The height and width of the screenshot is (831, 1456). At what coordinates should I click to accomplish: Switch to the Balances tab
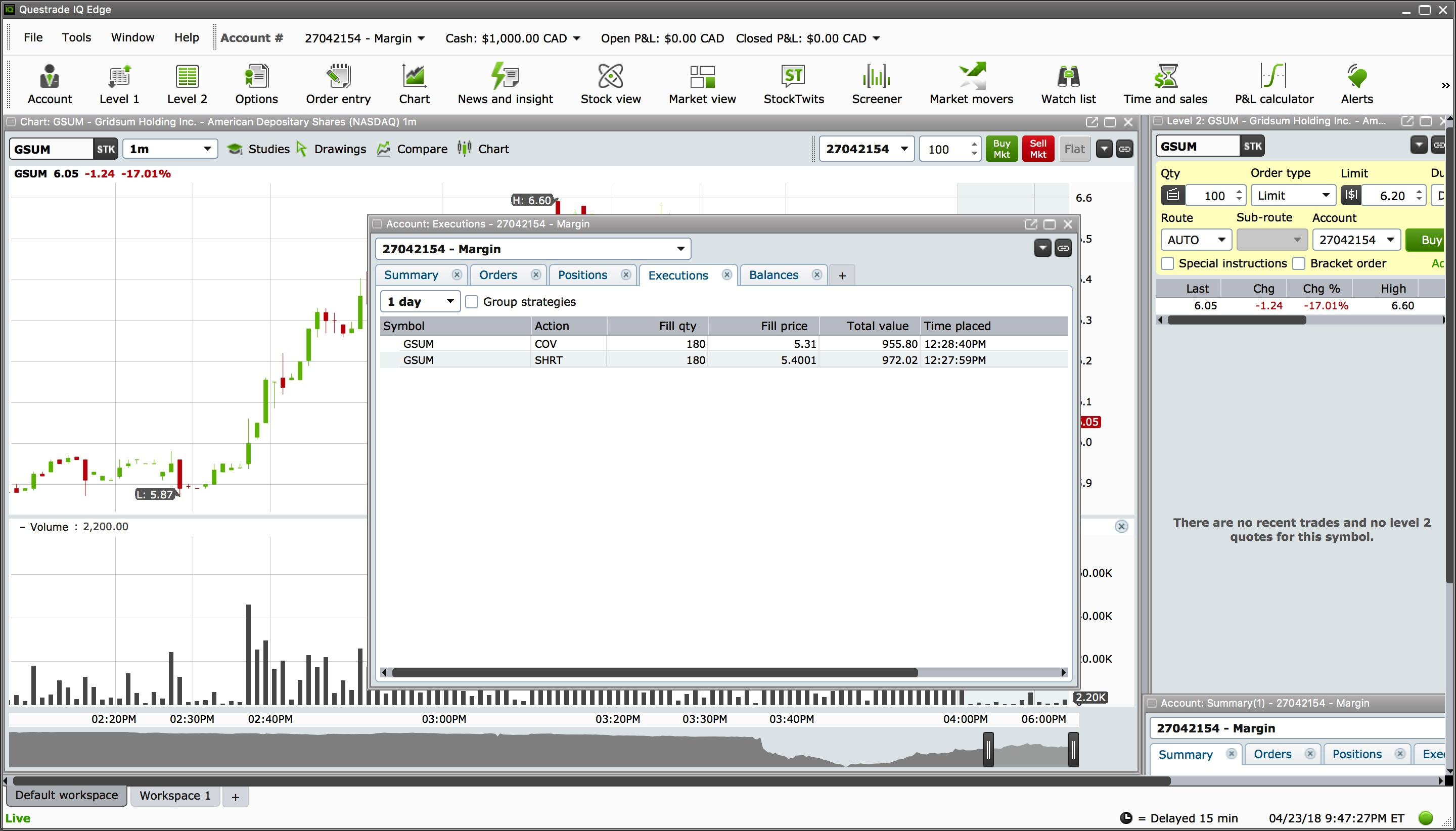(773, 275)
